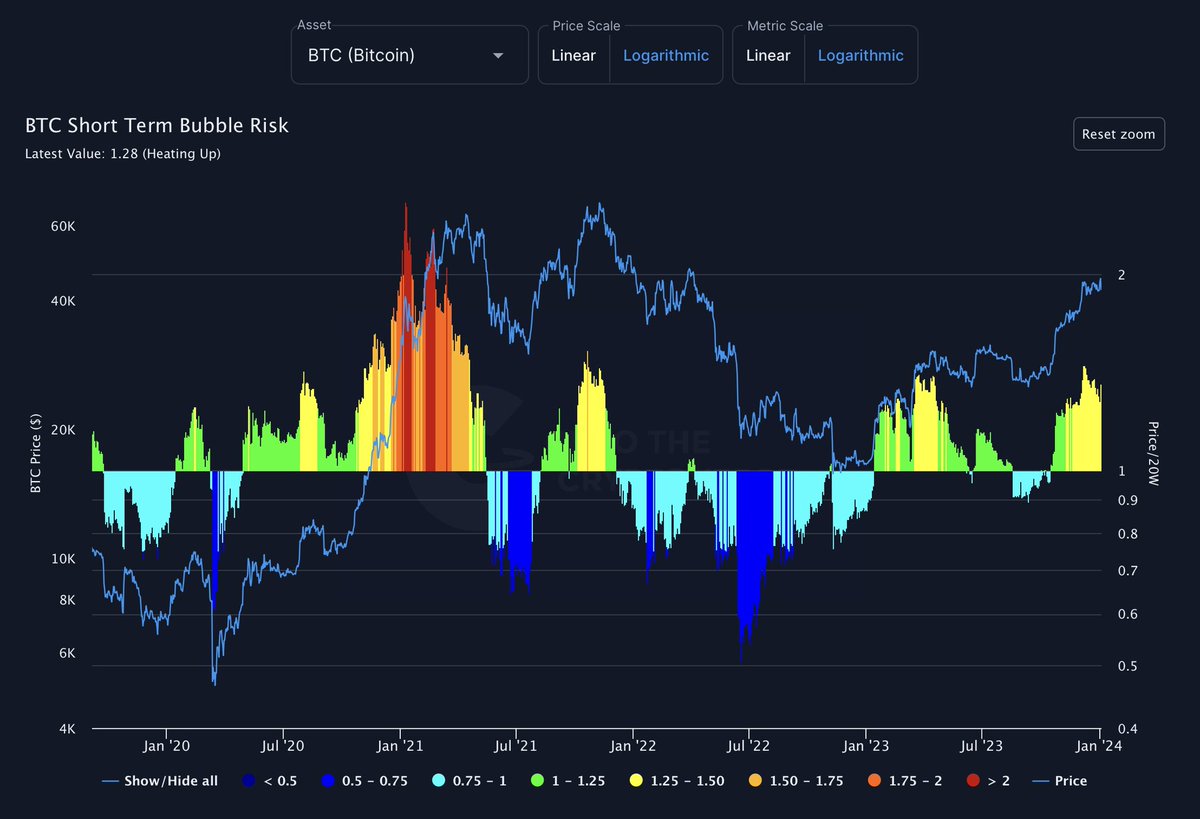Screen dimensions: 1200x819
Task: Click the Jan '21 x-axis label
Action: (x=400, y=745)
